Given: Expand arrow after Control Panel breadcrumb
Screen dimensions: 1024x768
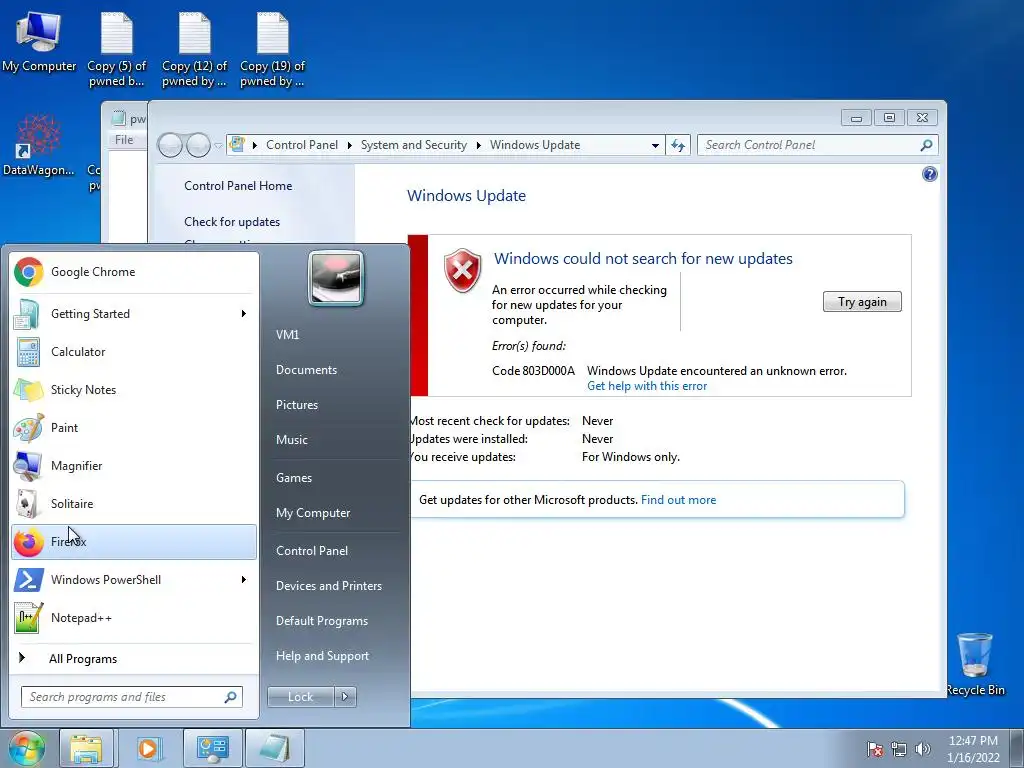Looking at the screenshot, I should (x=349, y=145).
